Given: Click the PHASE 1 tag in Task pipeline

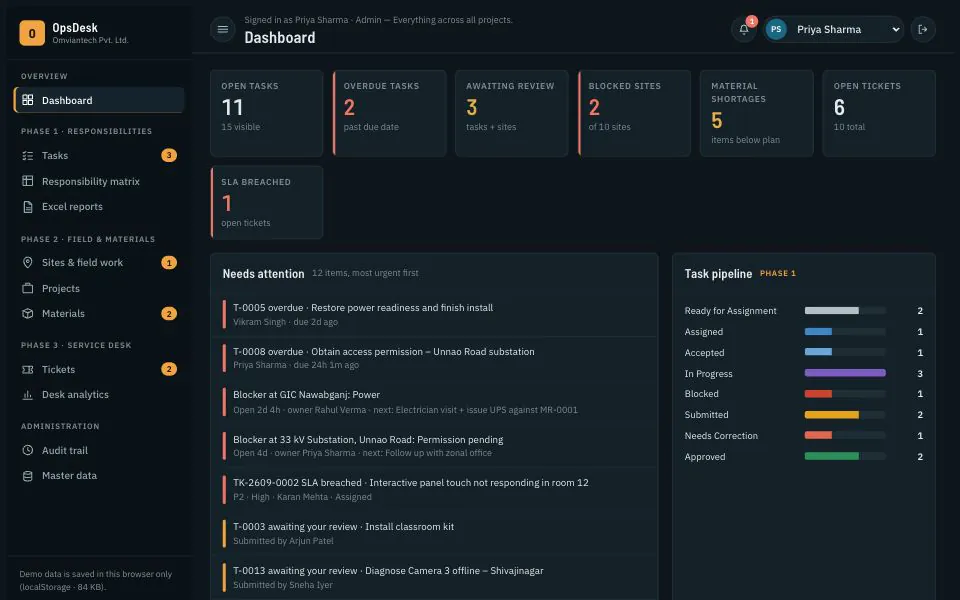Looking at the screenshot, I should 778,274.
